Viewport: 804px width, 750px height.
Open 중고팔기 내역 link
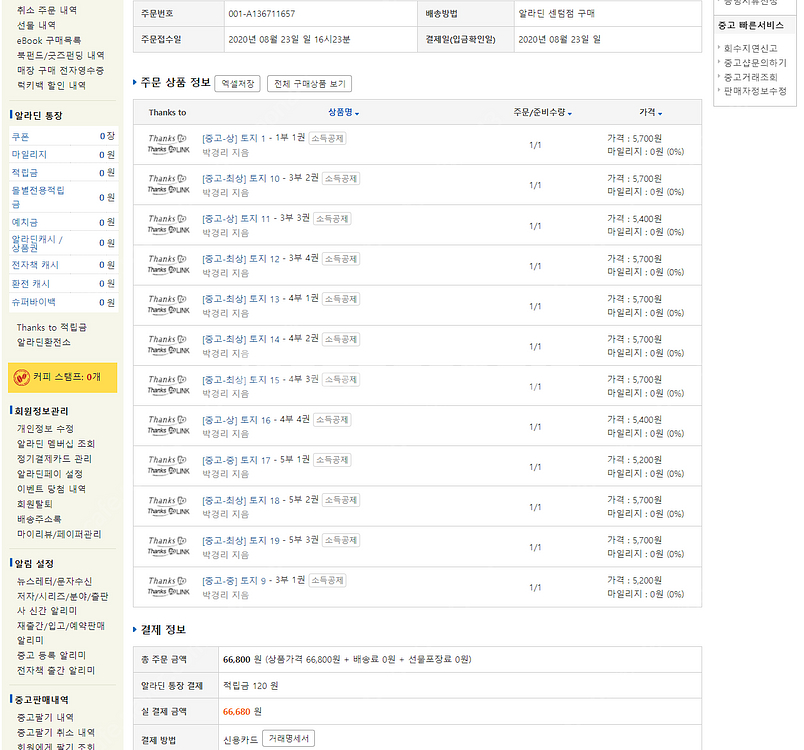point(45,717)
